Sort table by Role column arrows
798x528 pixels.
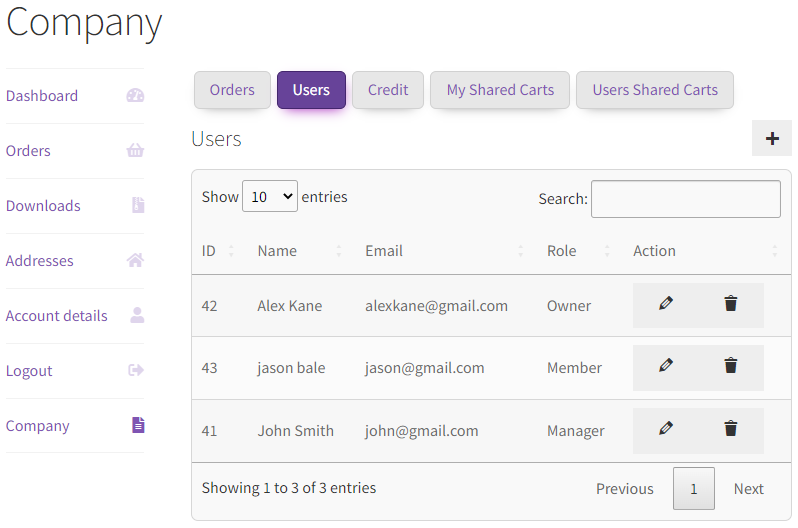tap(607, 251)
